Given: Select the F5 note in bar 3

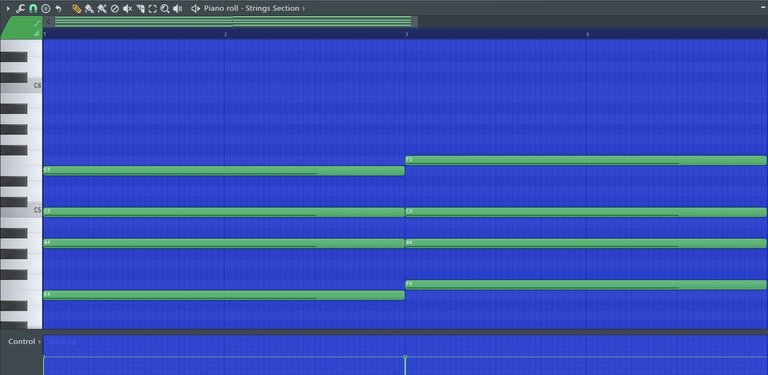Looking at the screenshot, I should pos(586,161).
